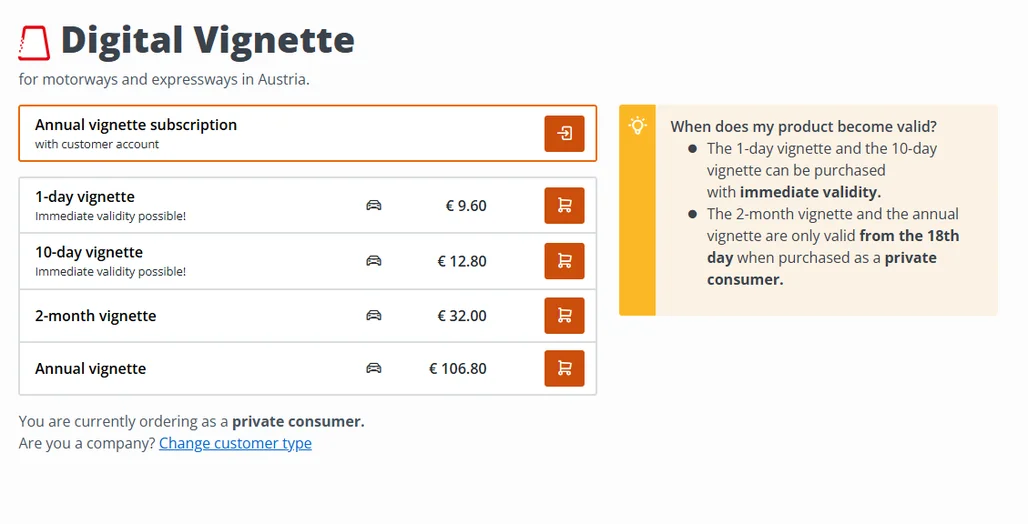Select Annual vignette subscription option
1028x524 pixels.
coord(307,133)
